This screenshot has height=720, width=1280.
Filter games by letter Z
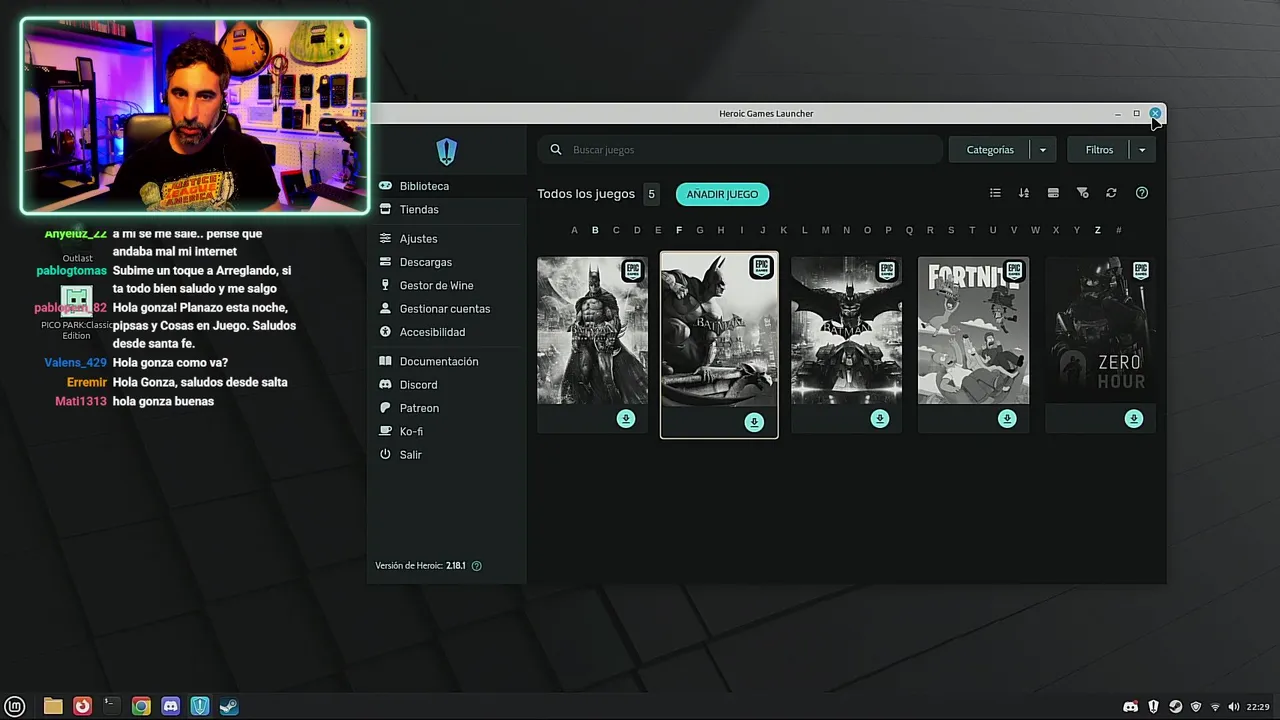[1097, 230]
